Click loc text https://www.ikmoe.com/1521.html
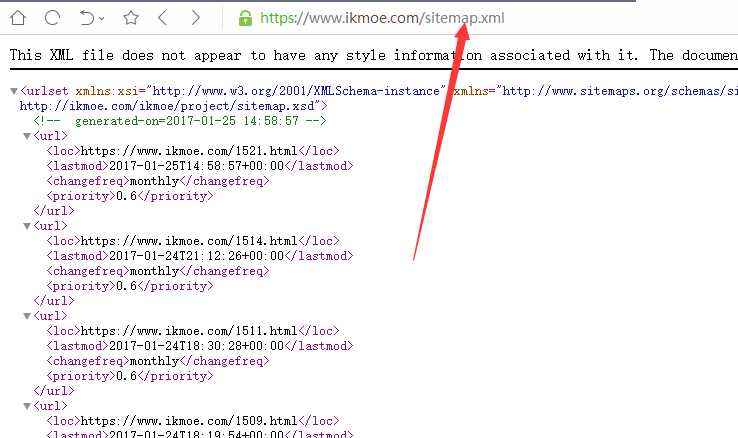Viewport: 738px width, 438px height. [x=189, y=151]
